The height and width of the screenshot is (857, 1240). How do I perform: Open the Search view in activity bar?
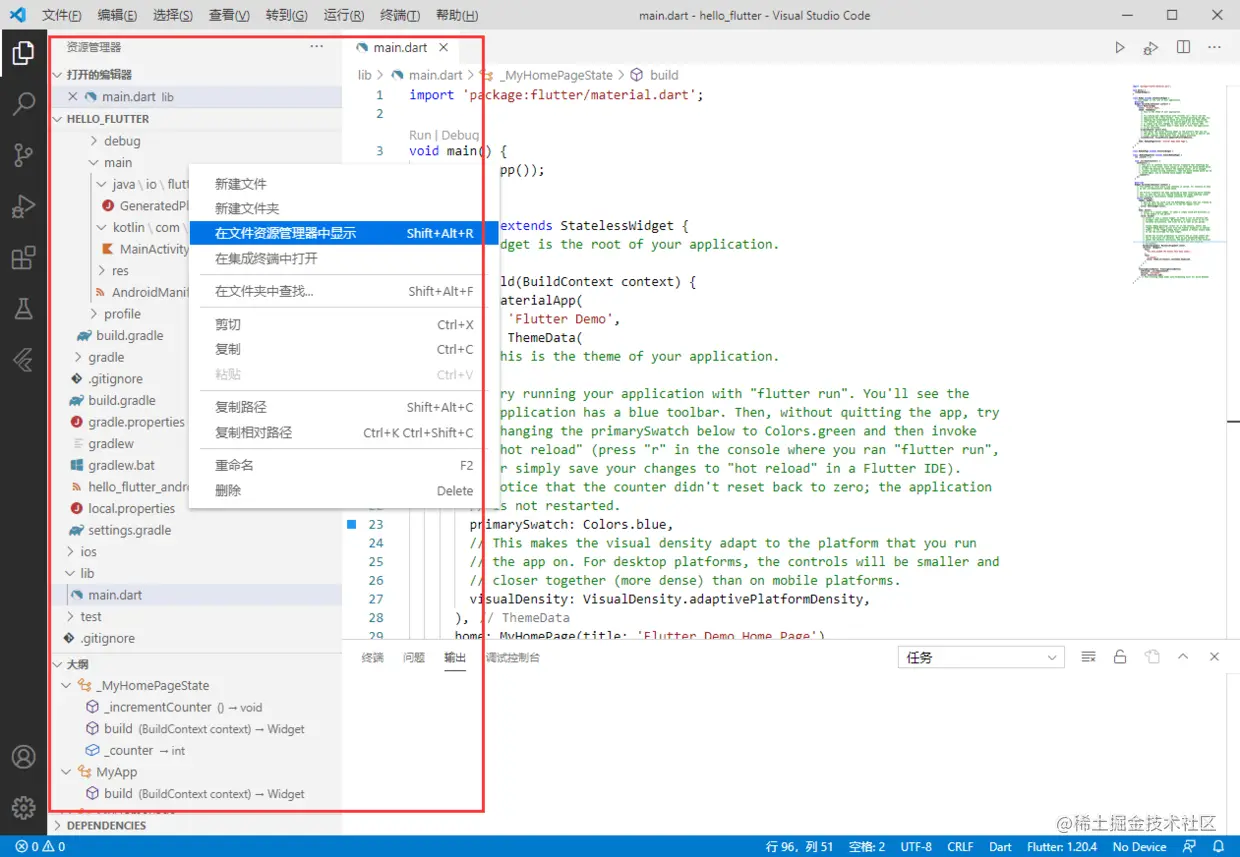tap(23, 104)
